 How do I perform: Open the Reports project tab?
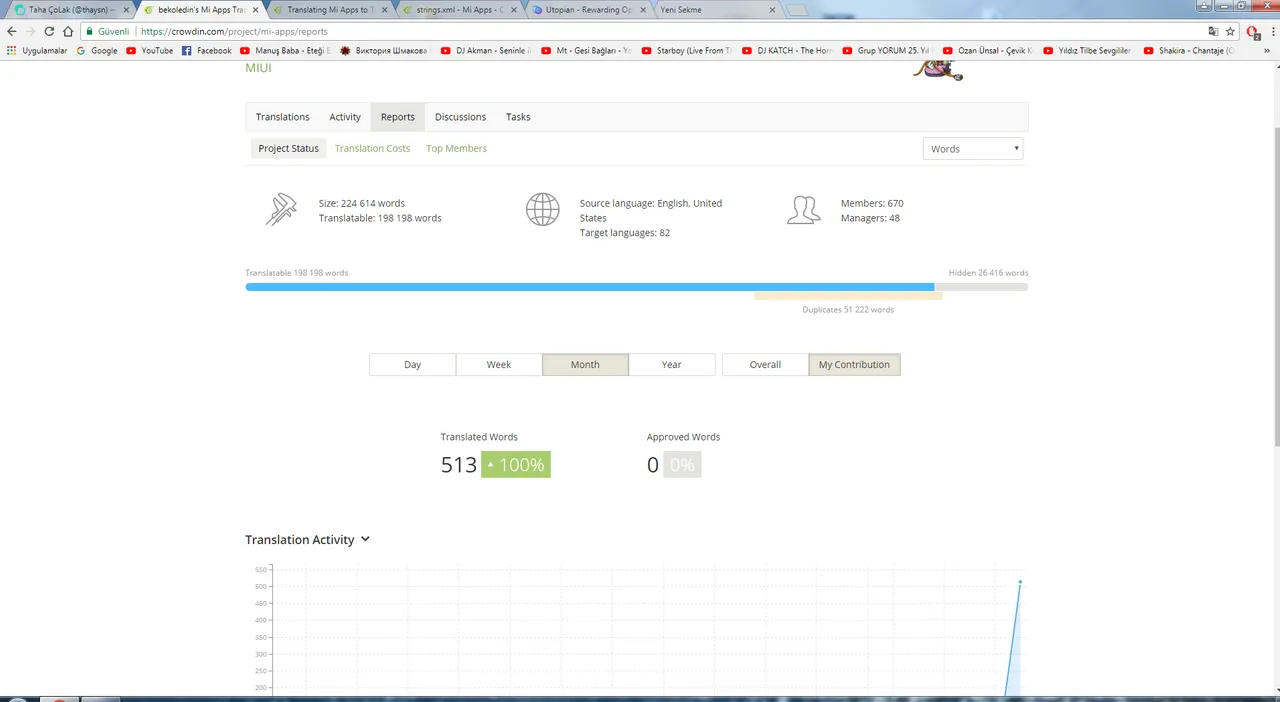pos(397,117)
